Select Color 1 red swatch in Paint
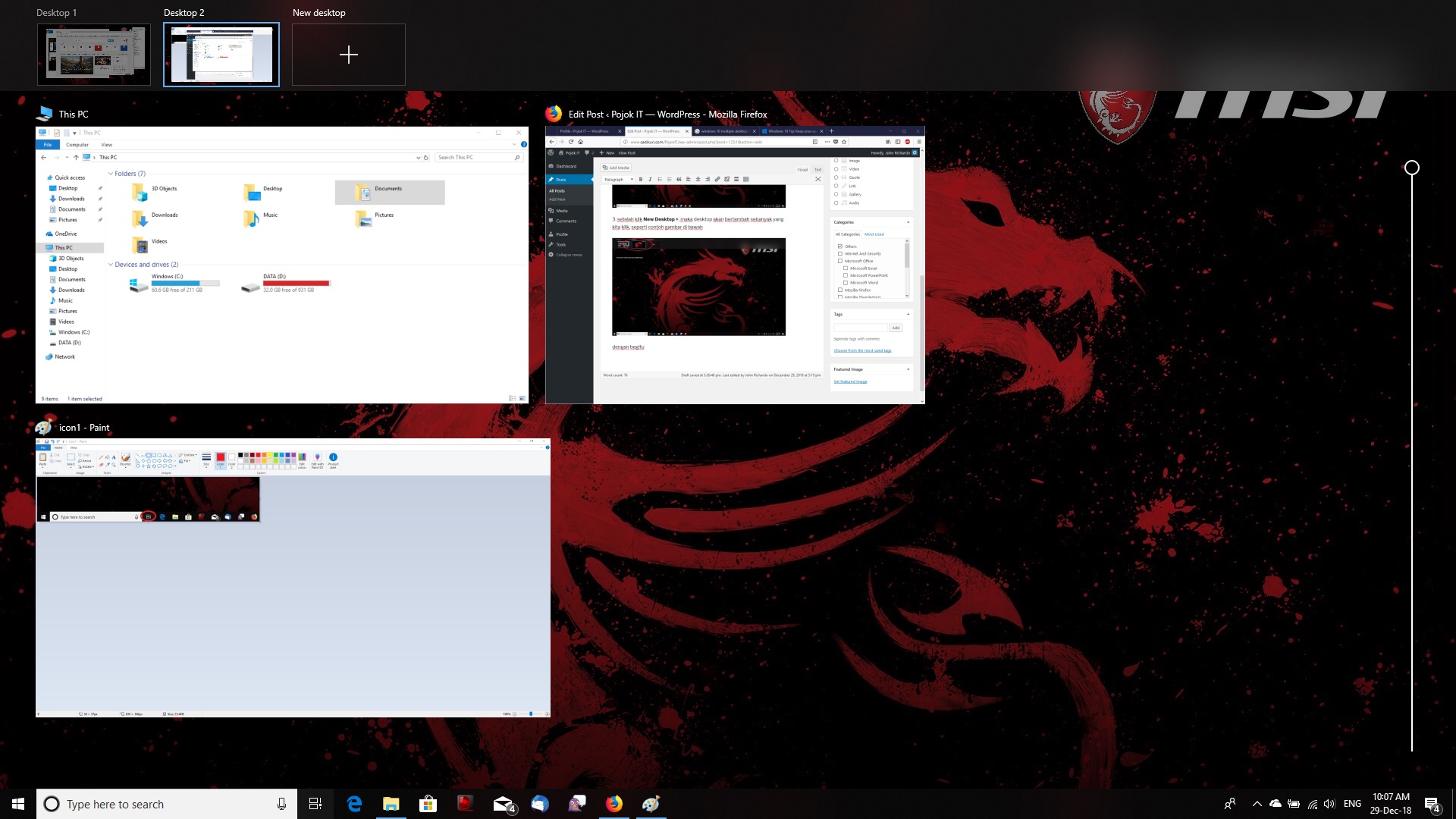The width and height of the screenshot is (1456, 819). (x=221, y=460)
